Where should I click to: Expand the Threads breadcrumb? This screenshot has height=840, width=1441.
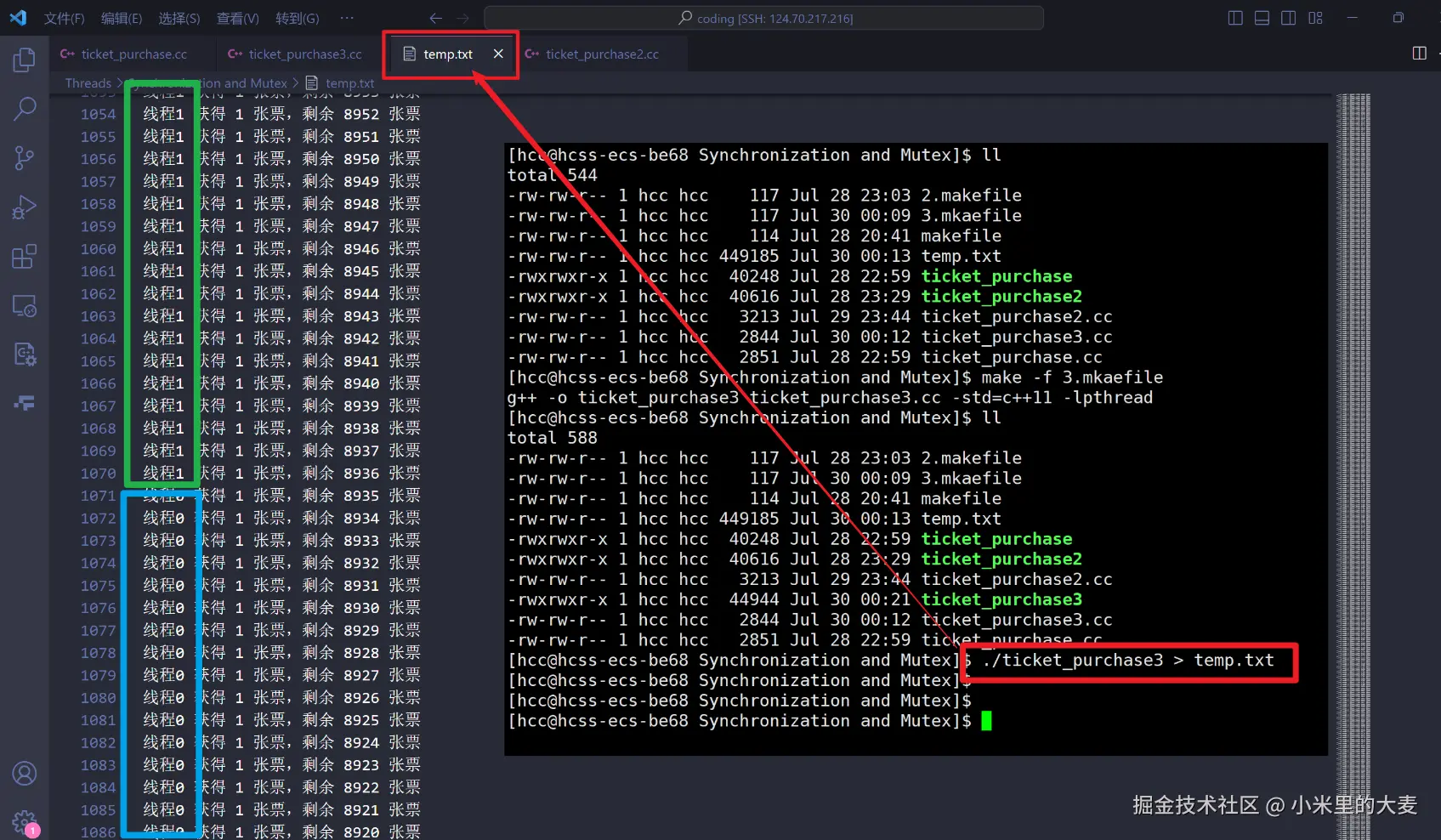[88, 83]
